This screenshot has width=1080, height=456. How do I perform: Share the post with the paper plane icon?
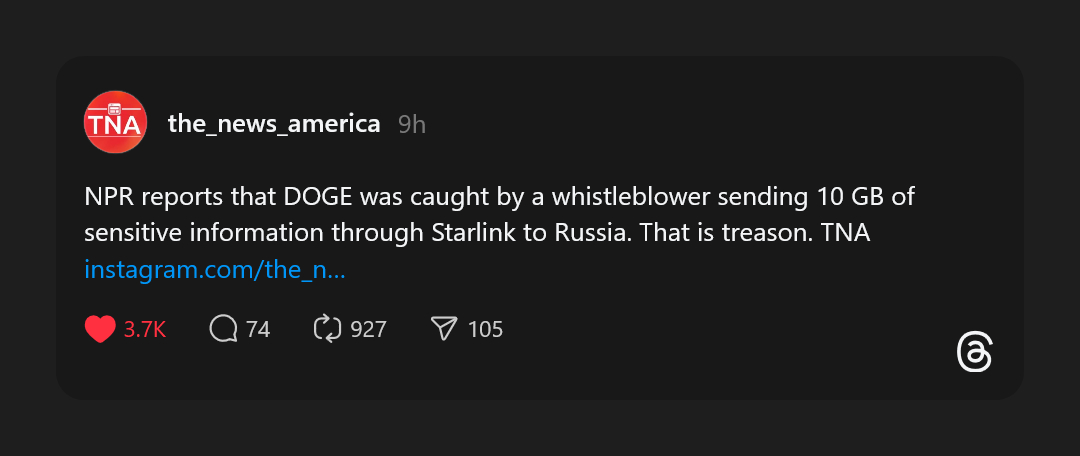pos(444,329)
